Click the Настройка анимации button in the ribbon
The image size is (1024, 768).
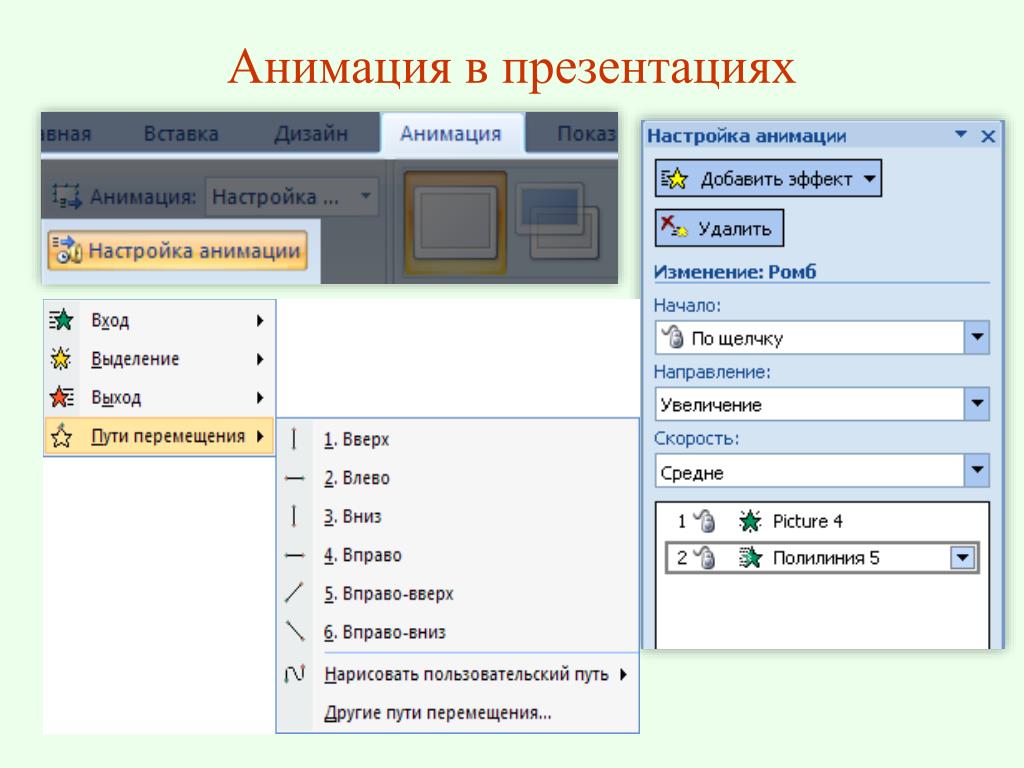pos(177,251)
